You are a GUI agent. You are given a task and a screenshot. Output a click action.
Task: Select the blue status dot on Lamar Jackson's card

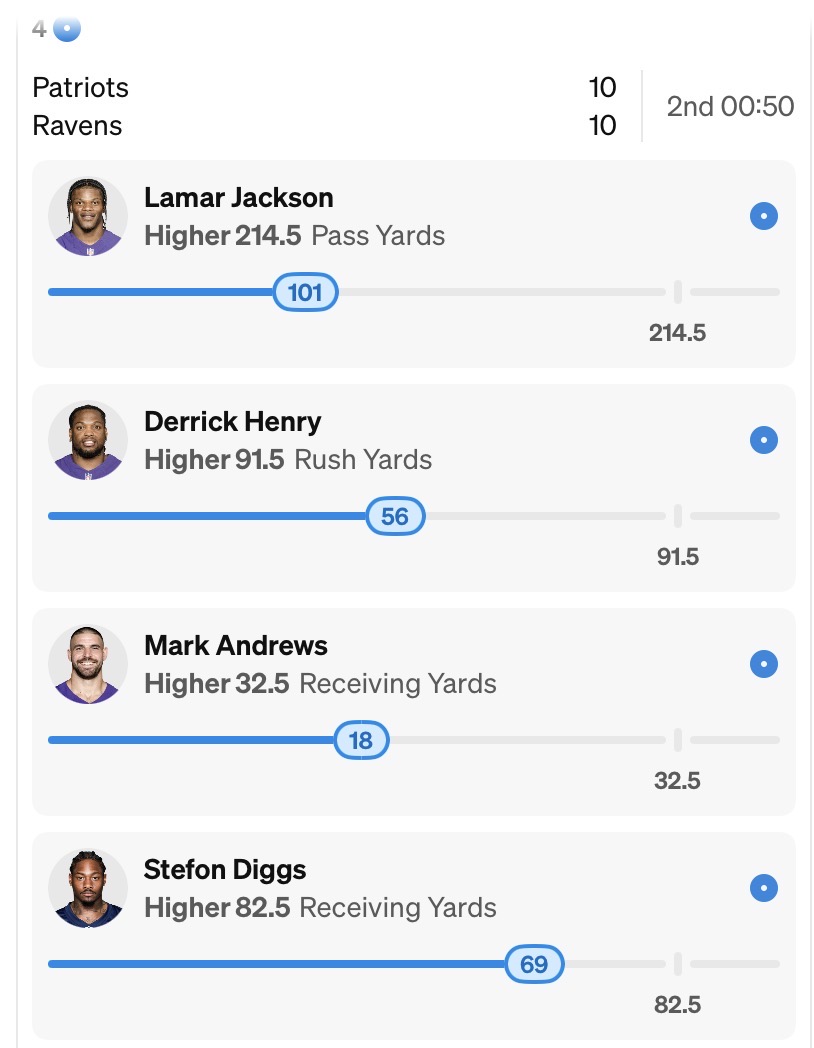(x=763, y=216)
